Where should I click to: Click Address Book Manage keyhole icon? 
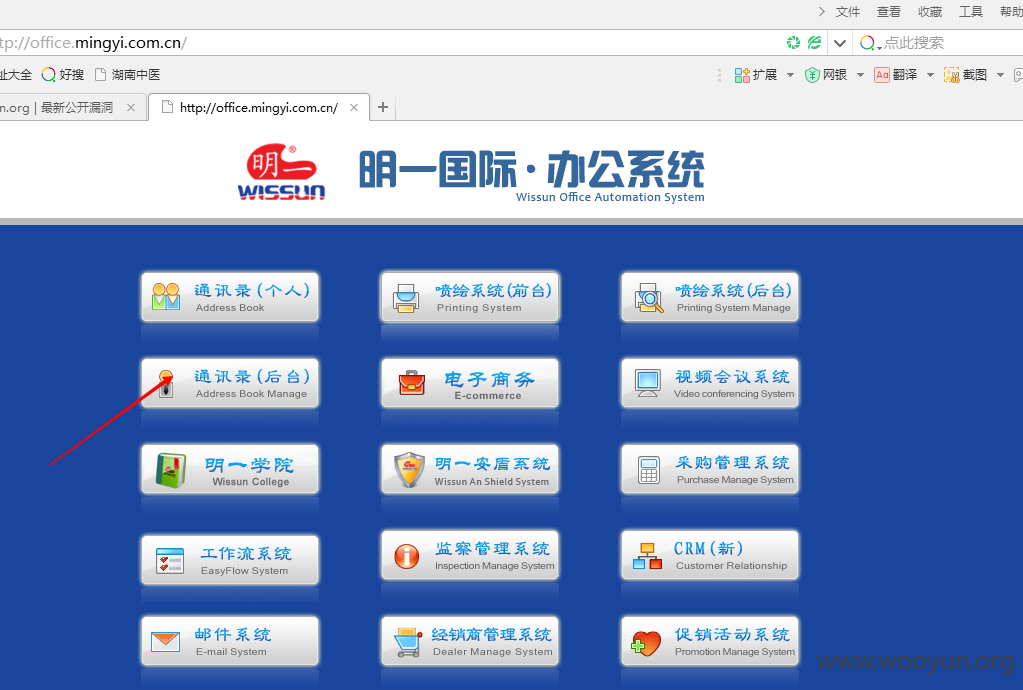166,383
